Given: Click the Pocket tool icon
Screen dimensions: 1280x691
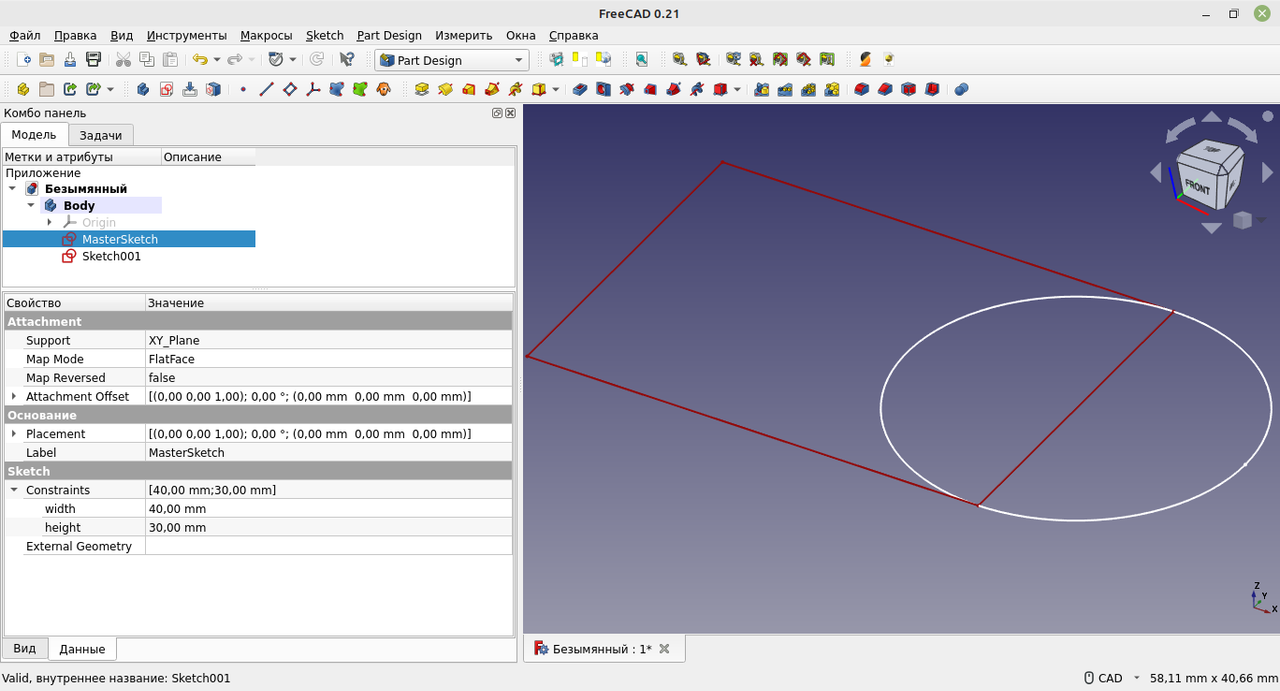Looking at the screenshot, I should [580, 89].
